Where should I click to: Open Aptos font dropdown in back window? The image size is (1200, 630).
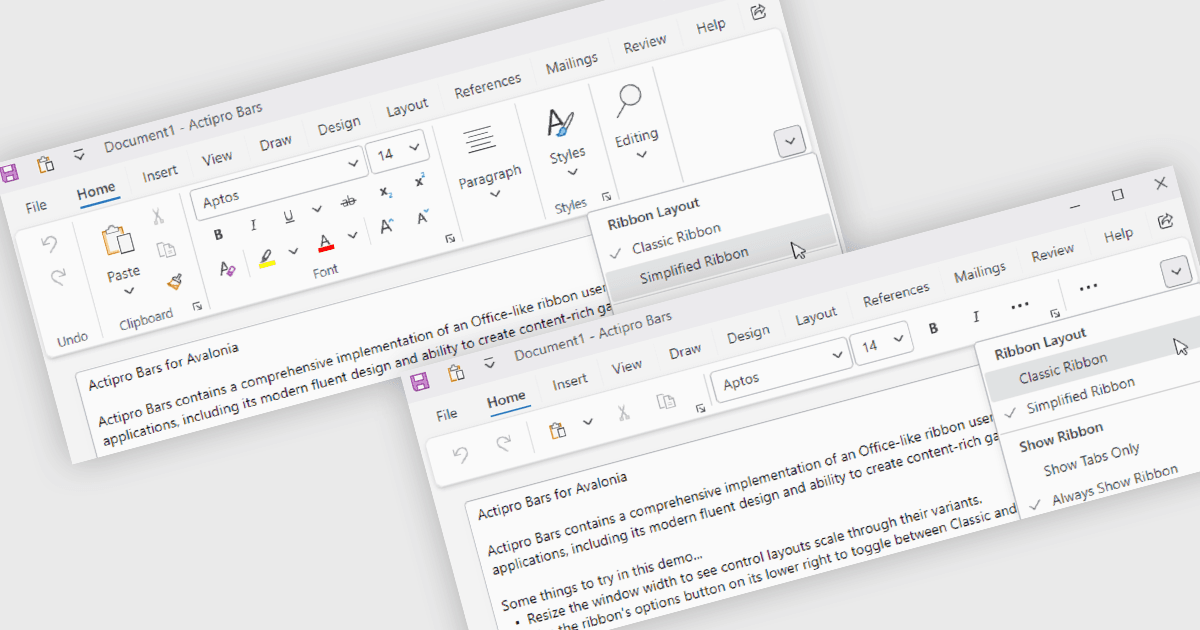tap(352, 162)
